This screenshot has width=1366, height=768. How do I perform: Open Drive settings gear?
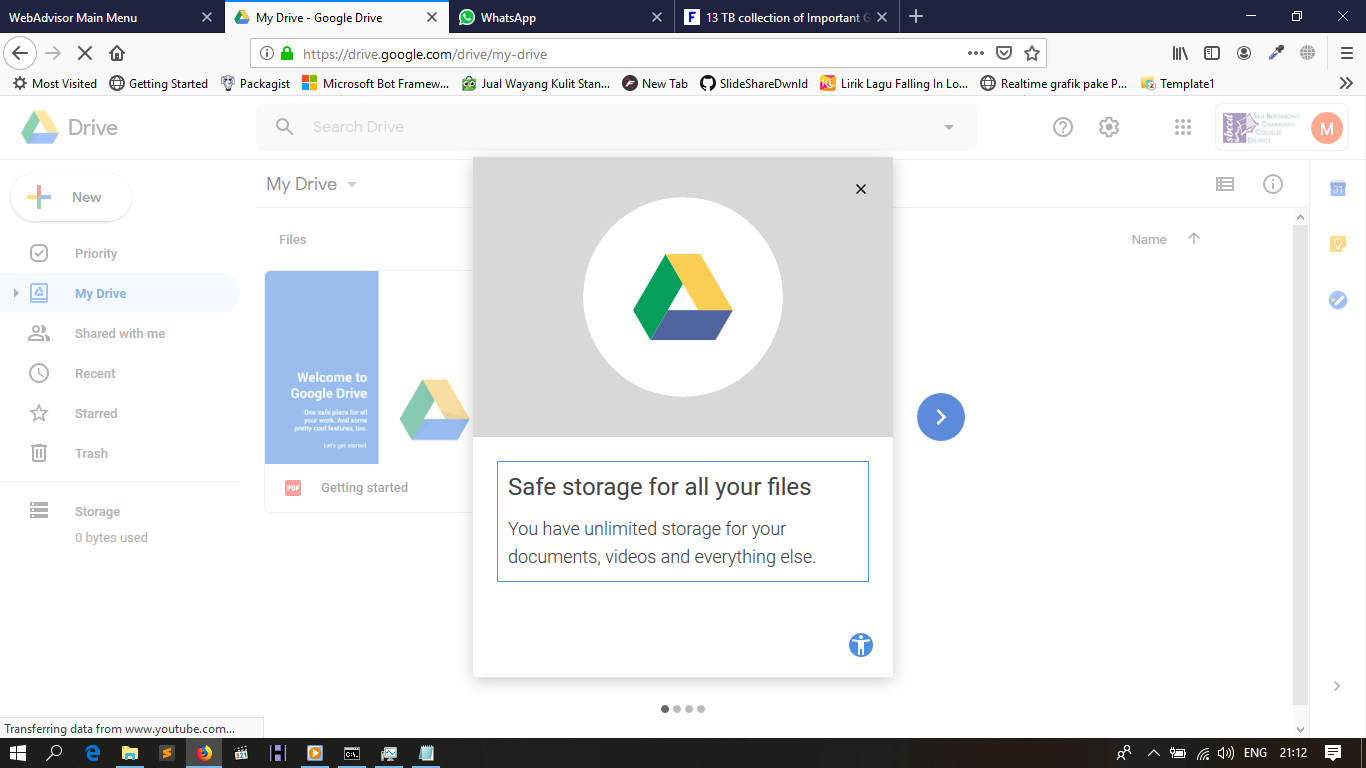pyautogui.click(x=1108, y=127)
